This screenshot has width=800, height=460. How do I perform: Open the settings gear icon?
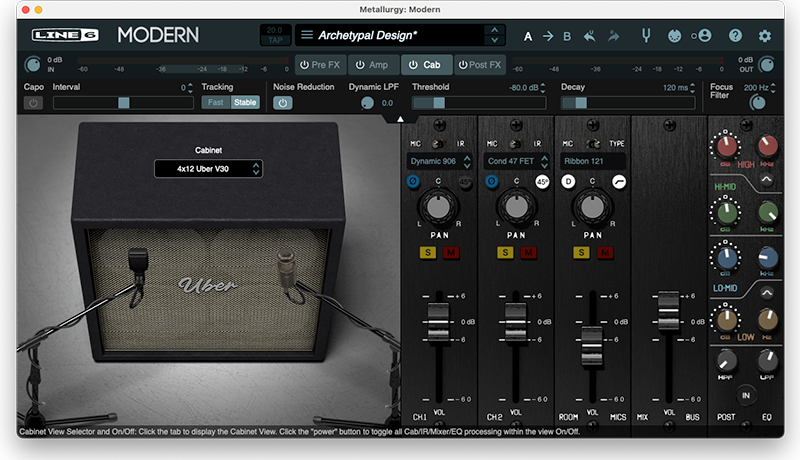tap(764, 36)
